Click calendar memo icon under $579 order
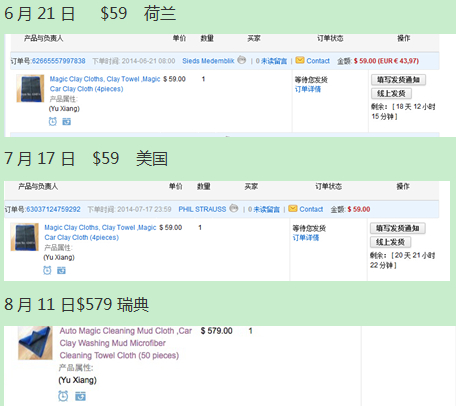This screenshot has width=456, height=406. pyautogui.click(x=80, y=396)
